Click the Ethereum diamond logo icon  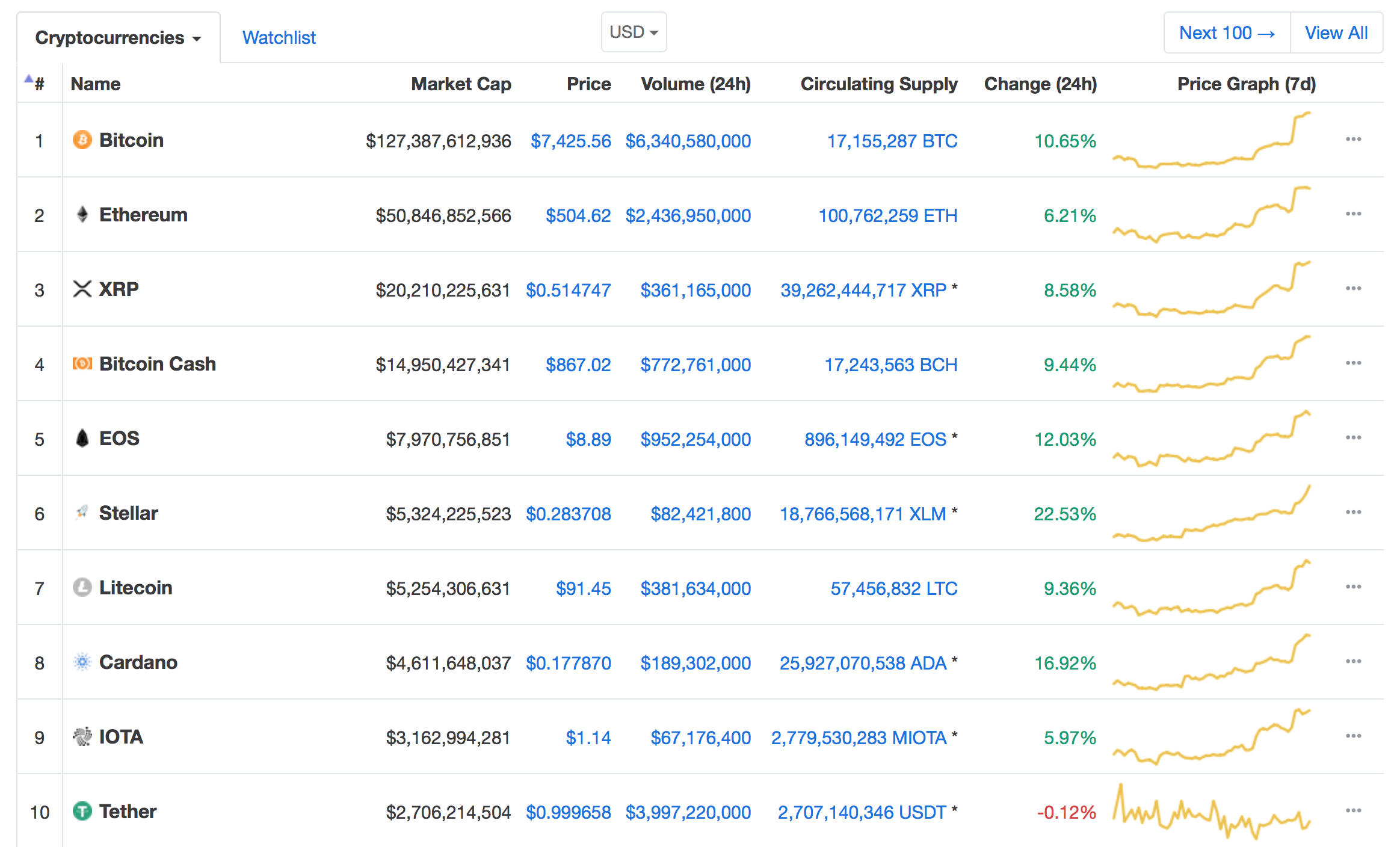[82, 215]
